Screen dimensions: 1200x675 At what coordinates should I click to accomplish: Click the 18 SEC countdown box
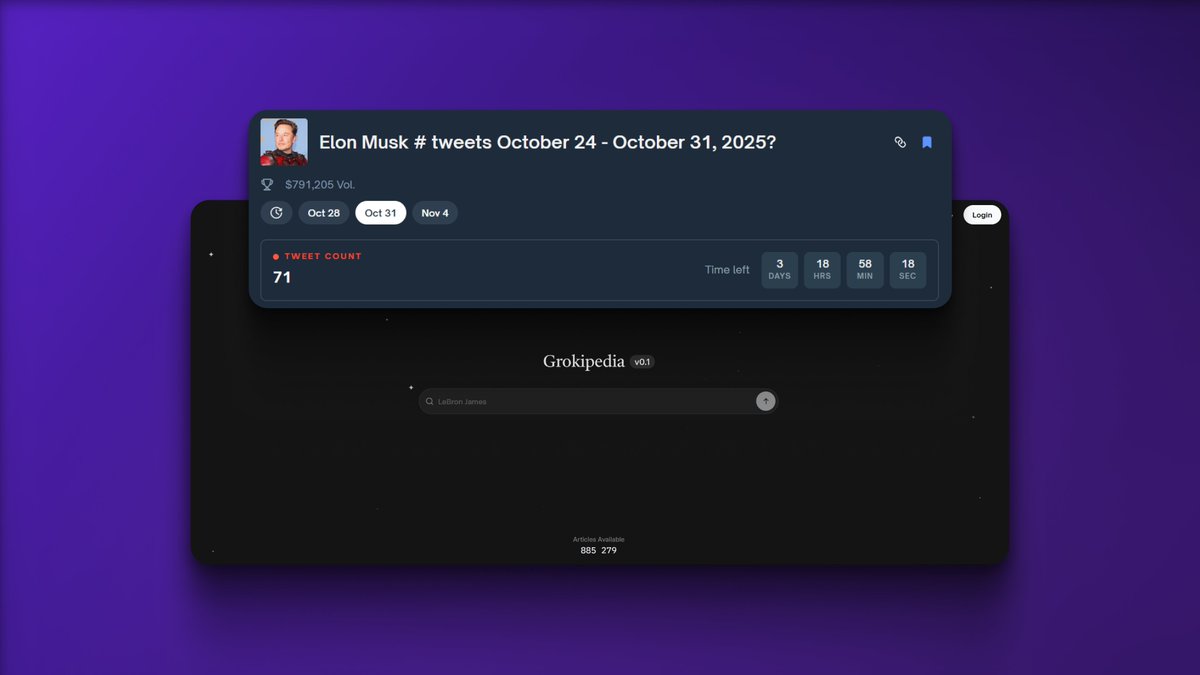[908, 270]
